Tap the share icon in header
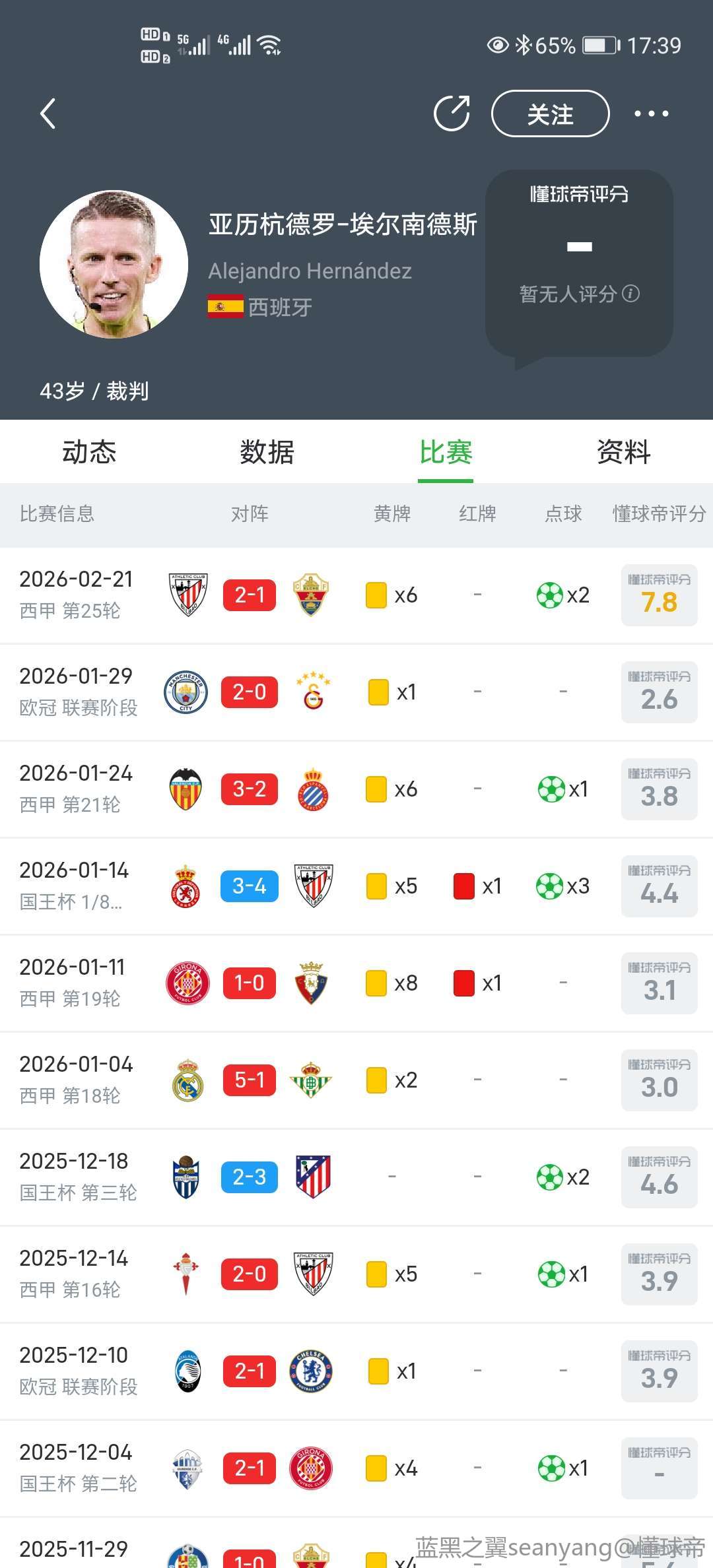713x1568 pixels. 452,114
